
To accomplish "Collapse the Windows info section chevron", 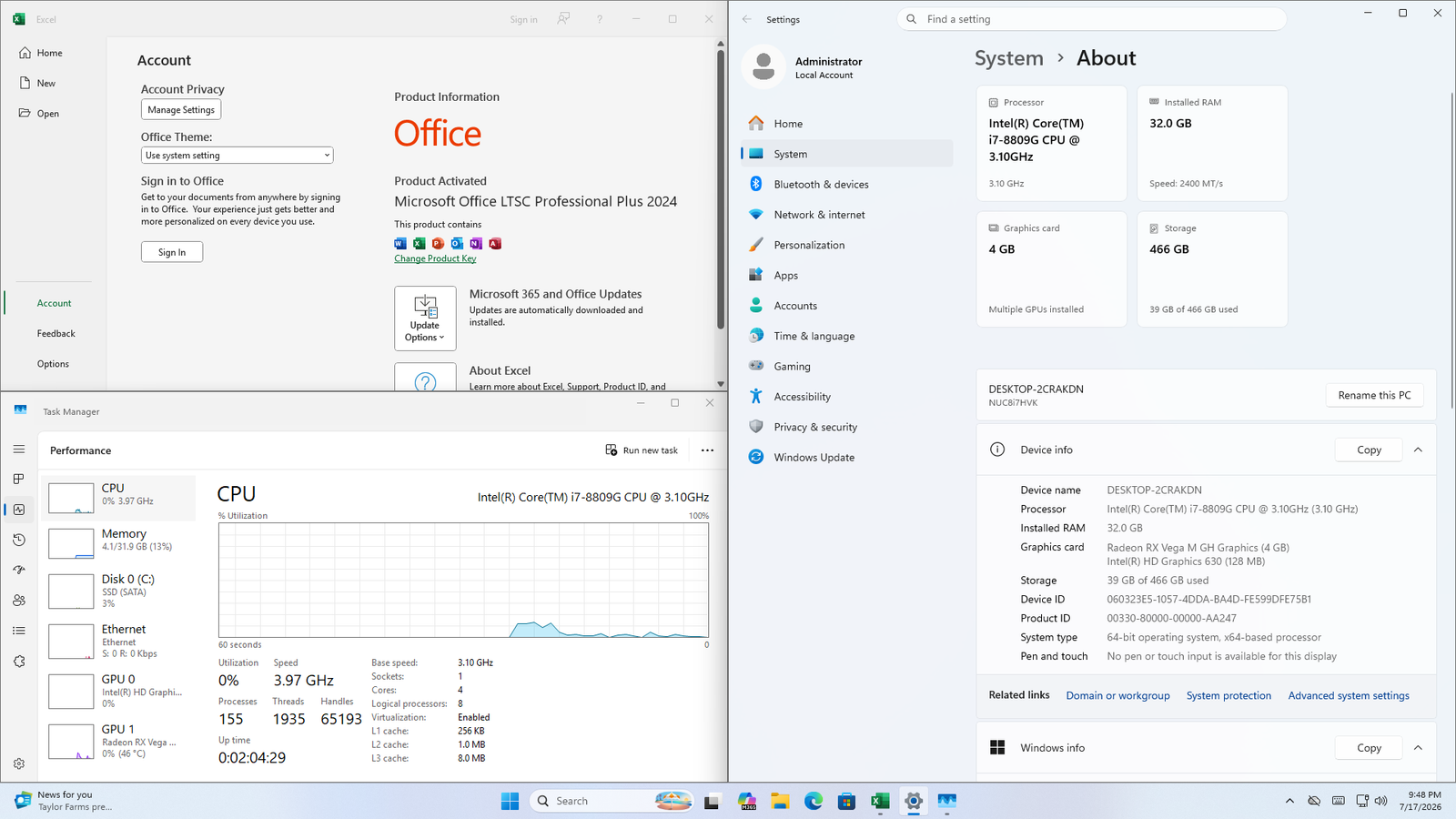I will 1418,748.
